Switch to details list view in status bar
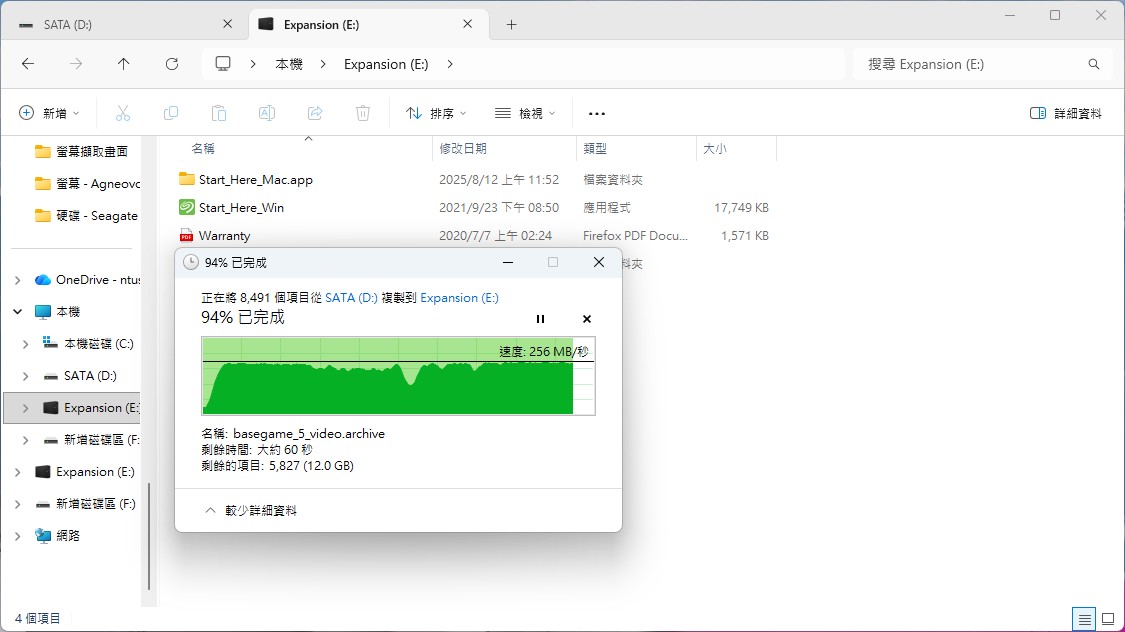1125x632 pixels. 1084,619
